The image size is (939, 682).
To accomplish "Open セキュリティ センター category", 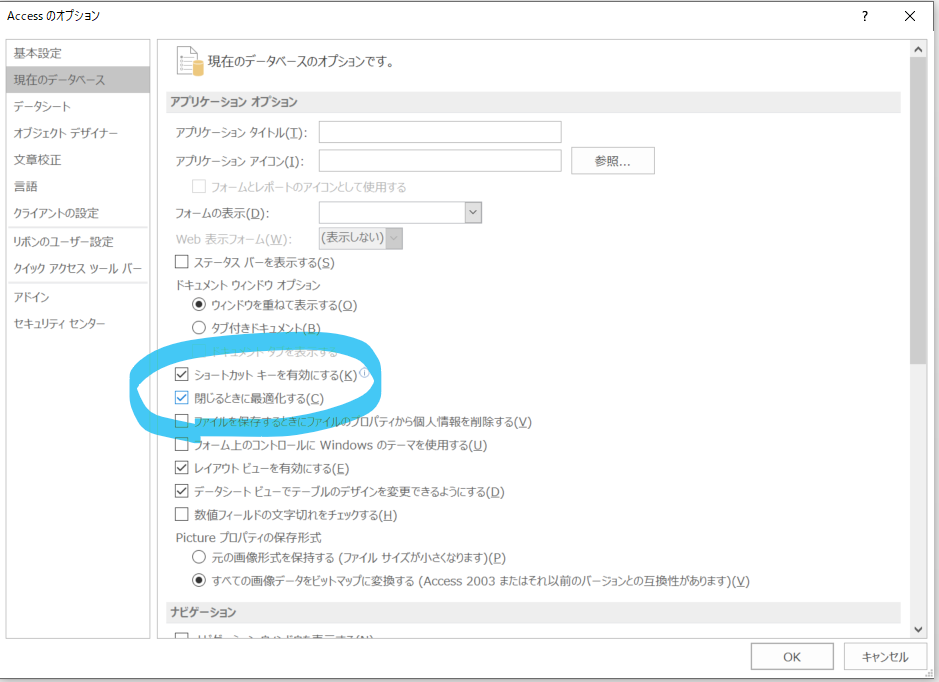I will (x=78, y=324).
